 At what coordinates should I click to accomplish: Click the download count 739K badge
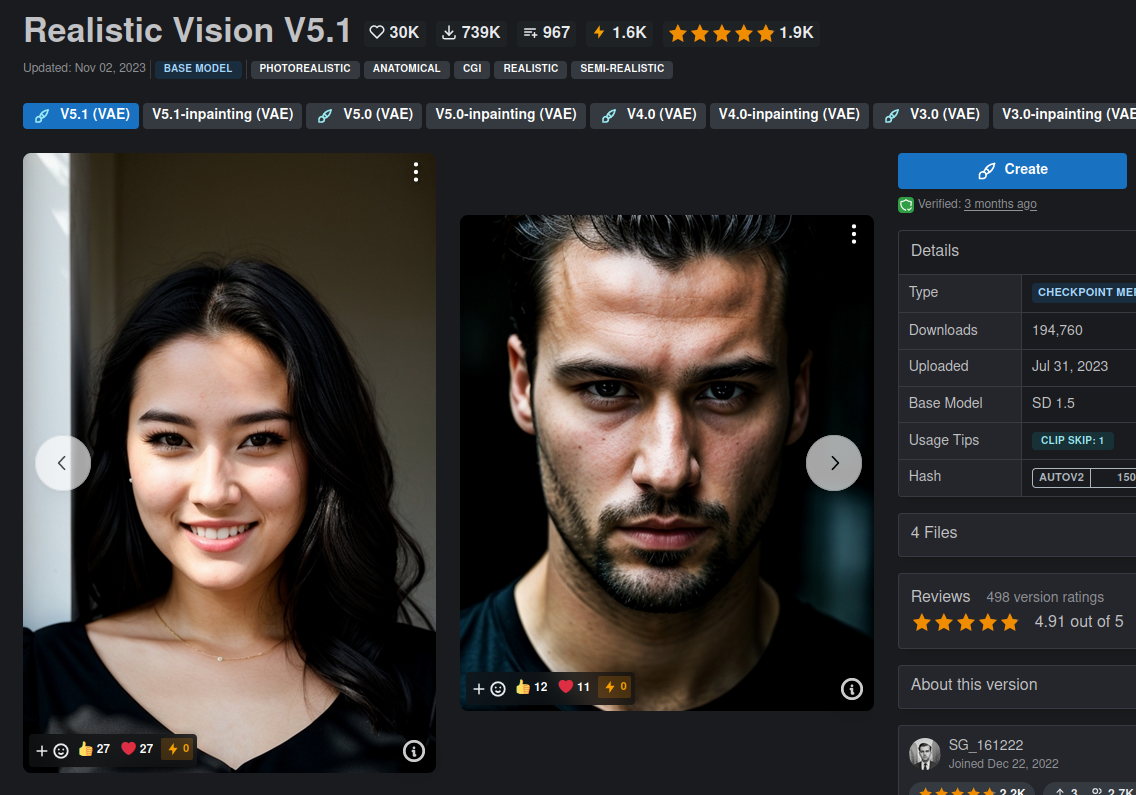471,33
